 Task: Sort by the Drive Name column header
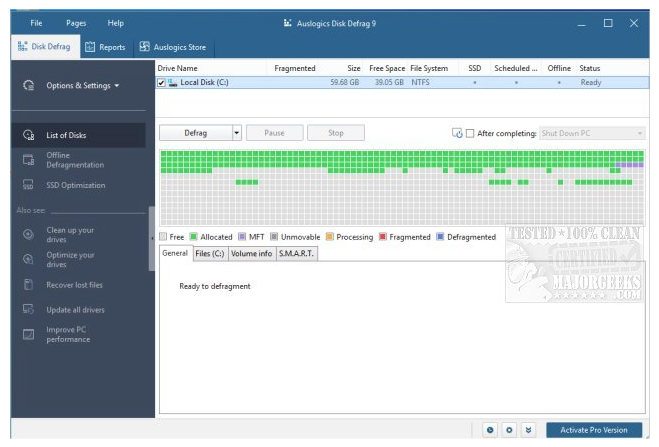click(x=211, y=68)
